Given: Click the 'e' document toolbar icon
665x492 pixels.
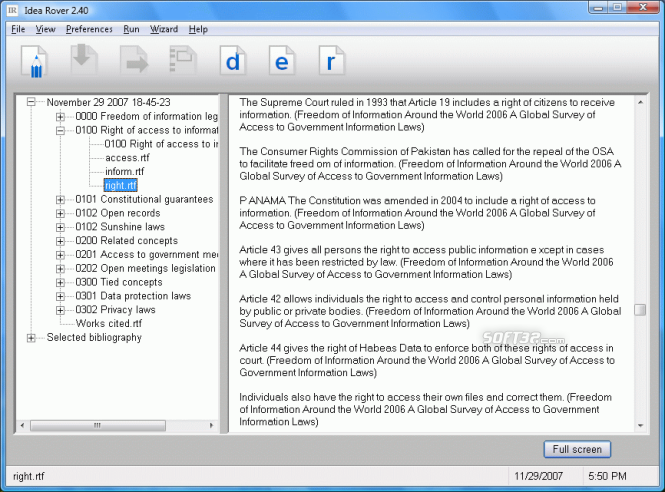Looking at the screenshot, I should (x=282, y=61).
